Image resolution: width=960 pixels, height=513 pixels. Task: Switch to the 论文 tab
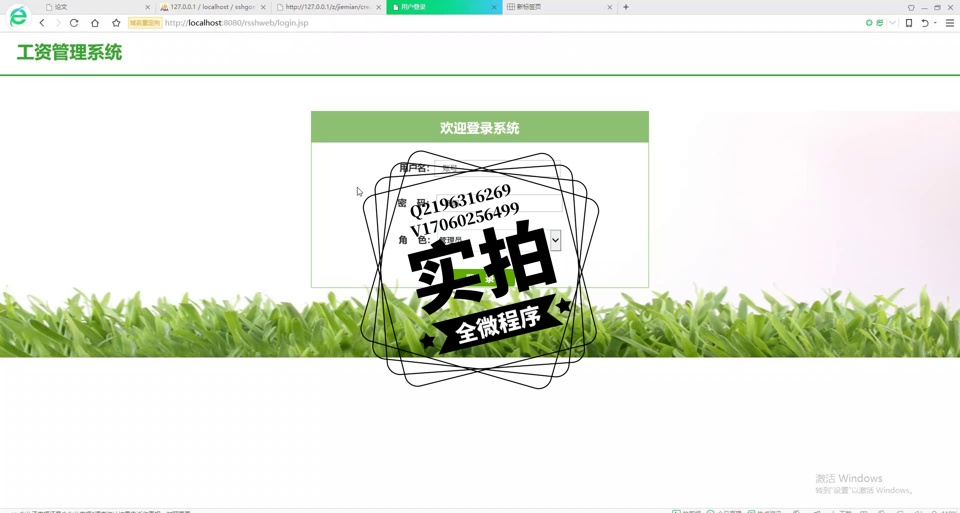90,7
